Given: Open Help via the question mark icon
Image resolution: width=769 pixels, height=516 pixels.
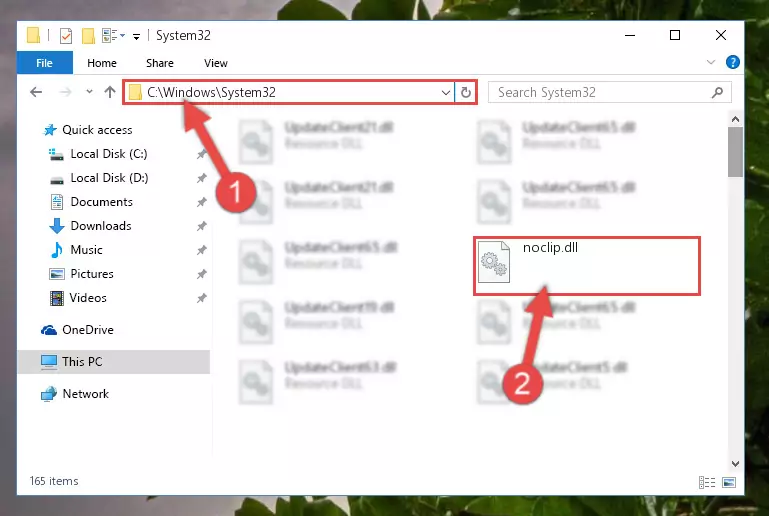Looking at the screenshot, I should pyautogui.click(x=733, y=62).
